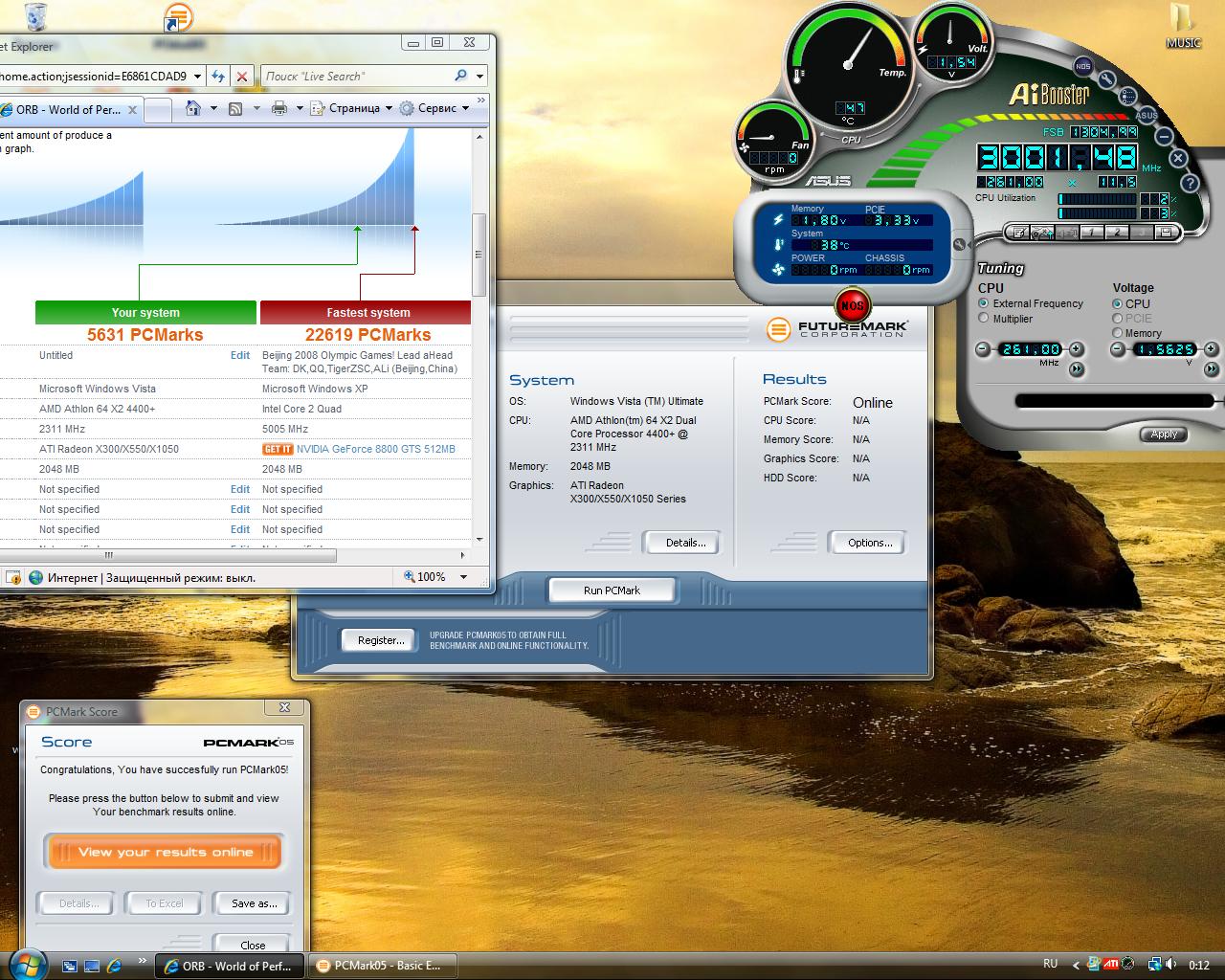Click Internet Explorer quick launch icon
This screenshot has width=1225, height=980.
[115, 966]
